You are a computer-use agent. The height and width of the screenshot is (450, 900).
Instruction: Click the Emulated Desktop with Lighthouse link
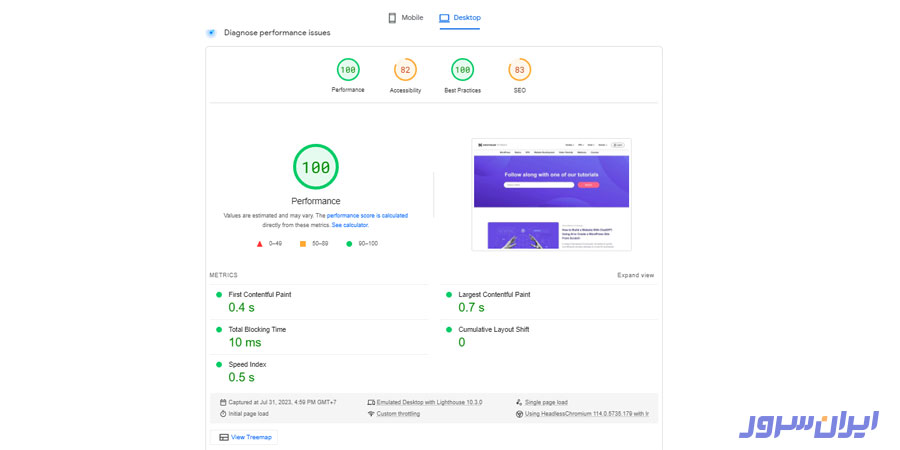[x=429, y=402]
